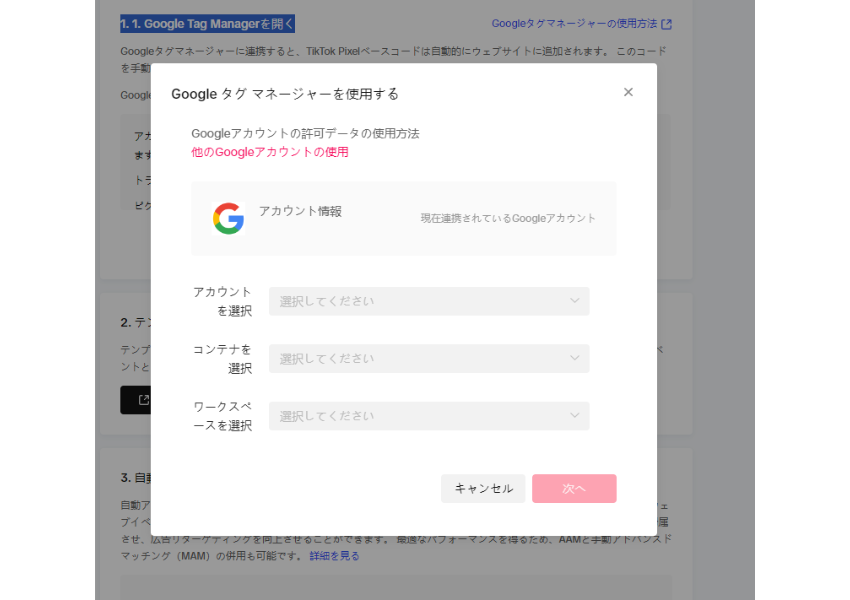Click the dialog title Google タグ マネージャーを使用する
The image size is (850, 600).
285,94
